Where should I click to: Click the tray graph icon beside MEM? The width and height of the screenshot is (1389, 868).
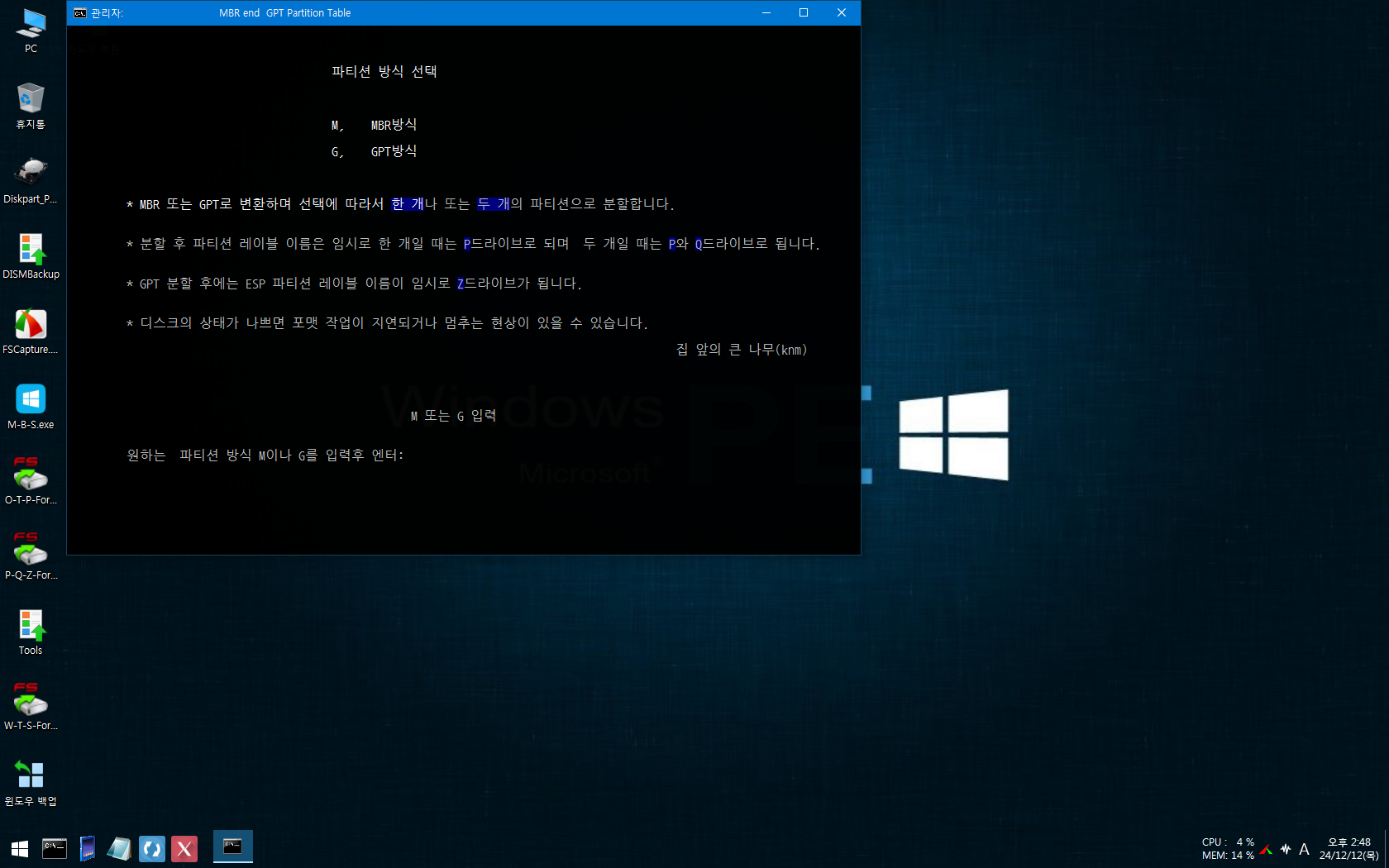tap(1267, 849)
